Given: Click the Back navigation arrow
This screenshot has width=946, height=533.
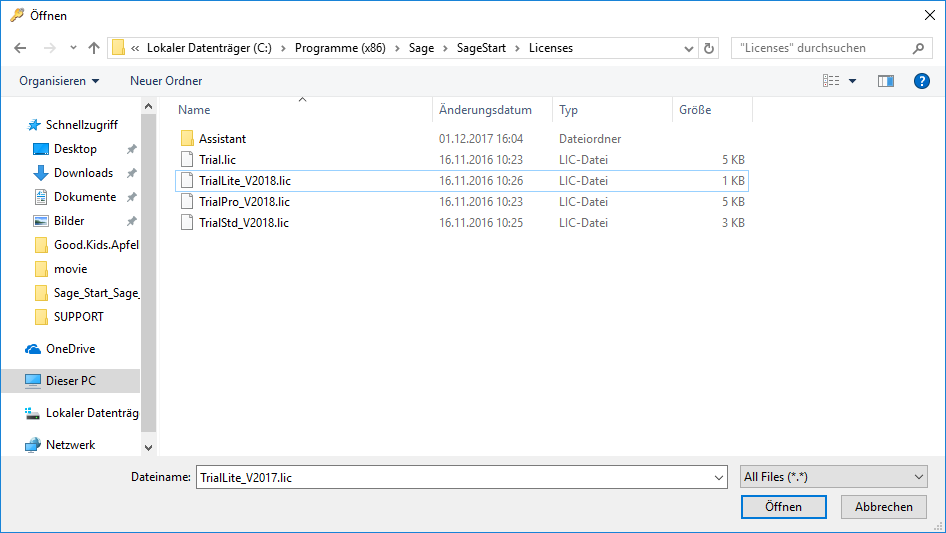Looking at the screenshot, I should click(x=20, y=48).
